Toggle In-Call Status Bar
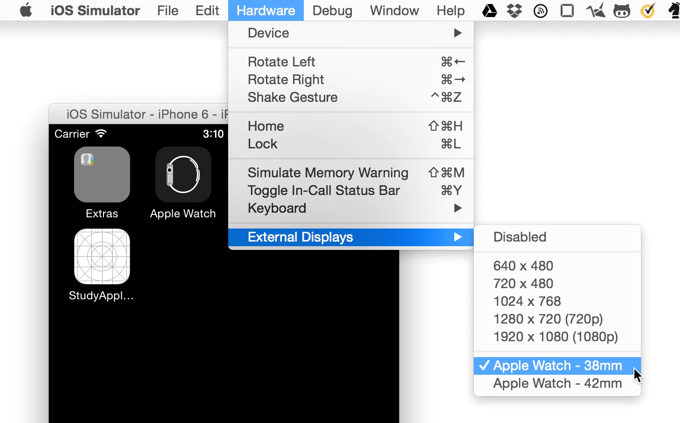 tap(351, 190)
